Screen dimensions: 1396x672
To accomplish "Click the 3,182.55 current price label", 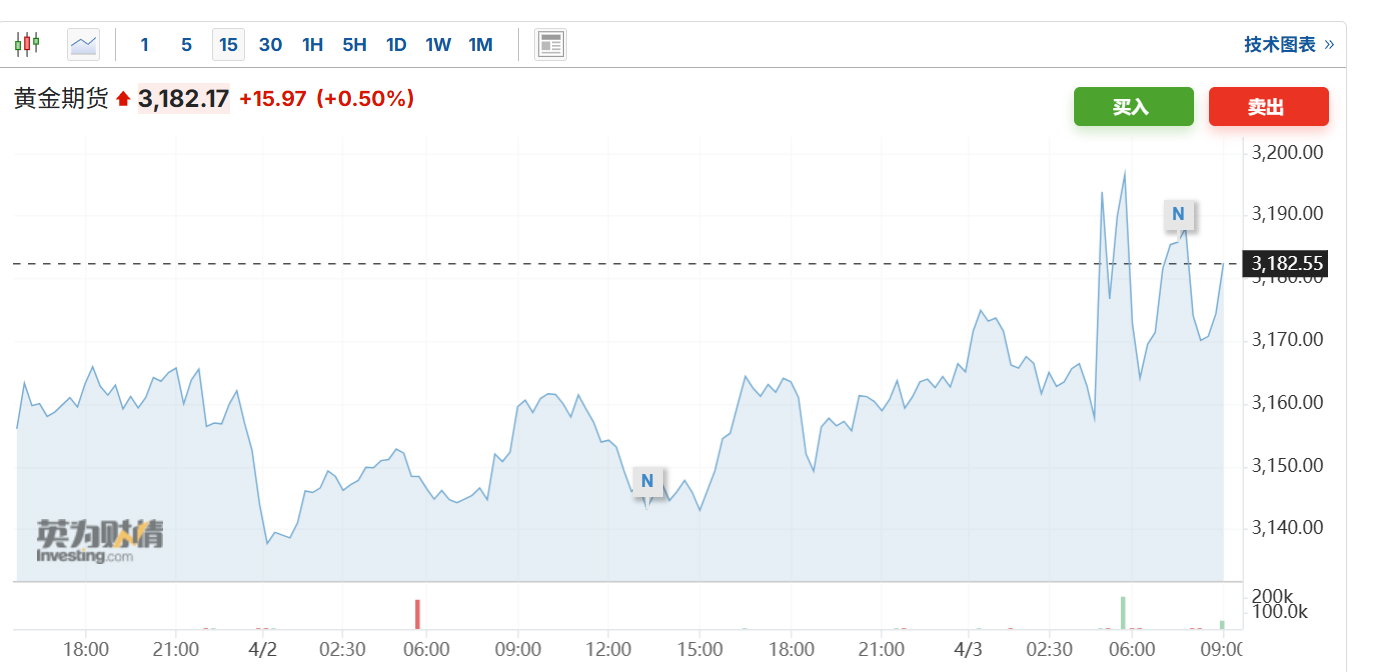I will click(1287, 264).
